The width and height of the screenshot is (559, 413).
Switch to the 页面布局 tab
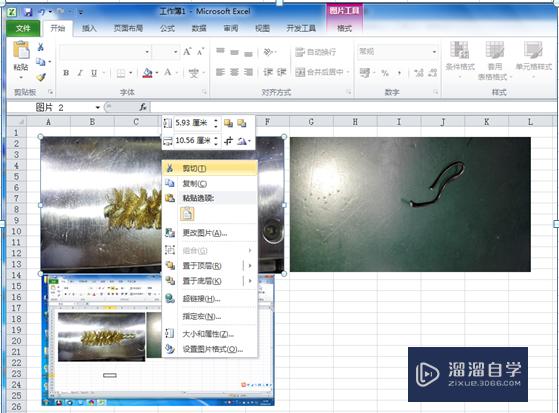pyautogui.click(x=128, y=29)
